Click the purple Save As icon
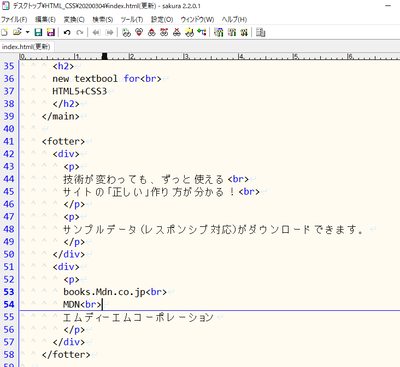This screenshot has width=400, height=367. pos(51,32)
